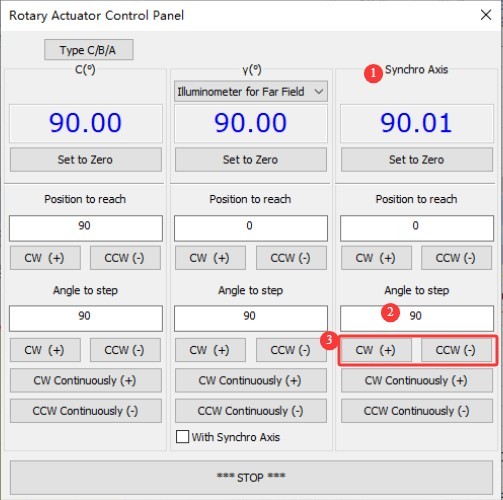The height and width of the screenshot is (500, 503).
Task: Hit the *** STOP *** button
Action: (x=251, y=477)
